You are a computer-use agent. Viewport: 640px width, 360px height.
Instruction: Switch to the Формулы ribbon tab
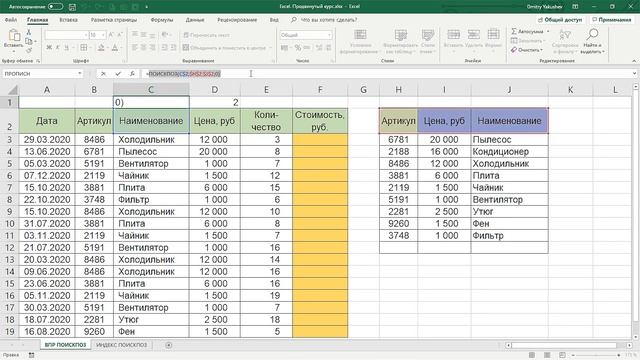[162, 20]
